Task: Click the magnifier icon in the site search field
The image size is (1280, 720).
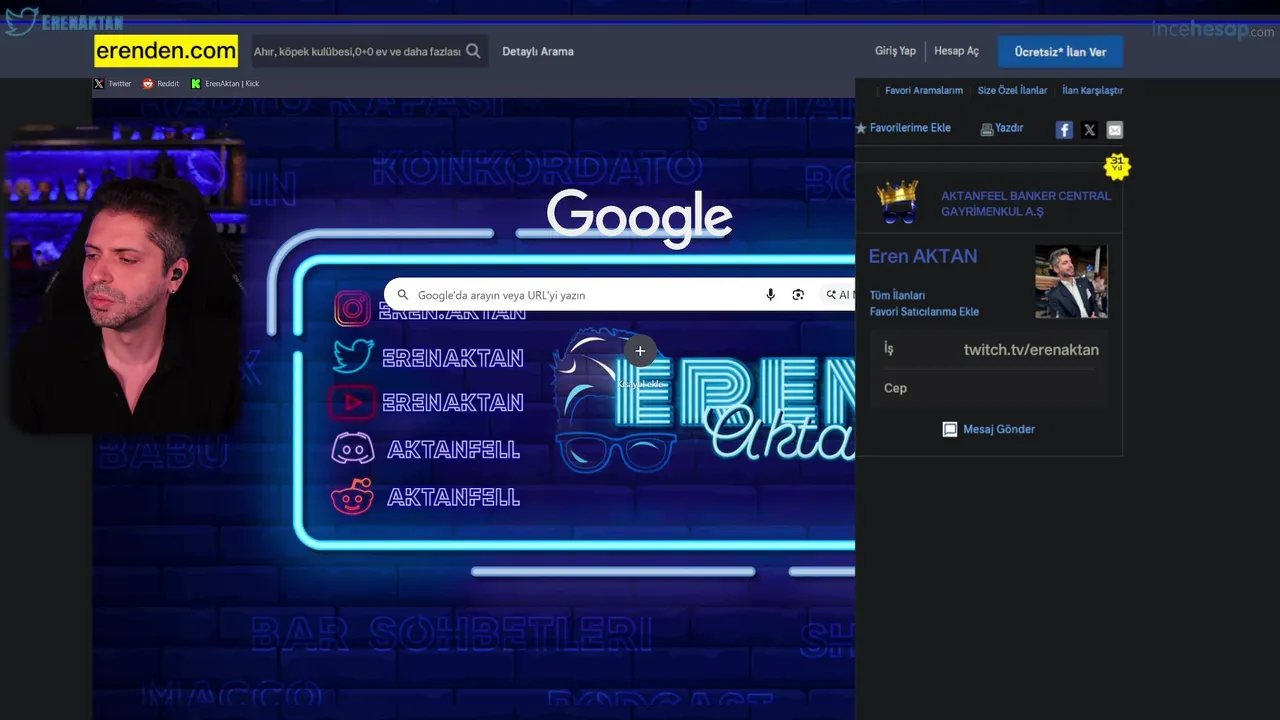Action: pos(473,51)
